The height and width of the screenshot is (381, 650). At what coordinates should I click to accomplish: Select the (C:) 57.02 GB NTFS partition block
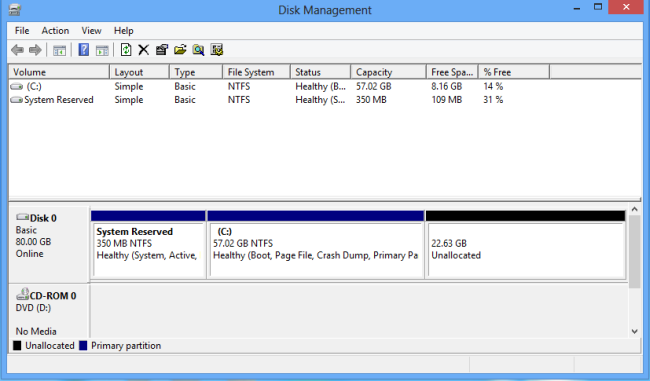[315, 245]
